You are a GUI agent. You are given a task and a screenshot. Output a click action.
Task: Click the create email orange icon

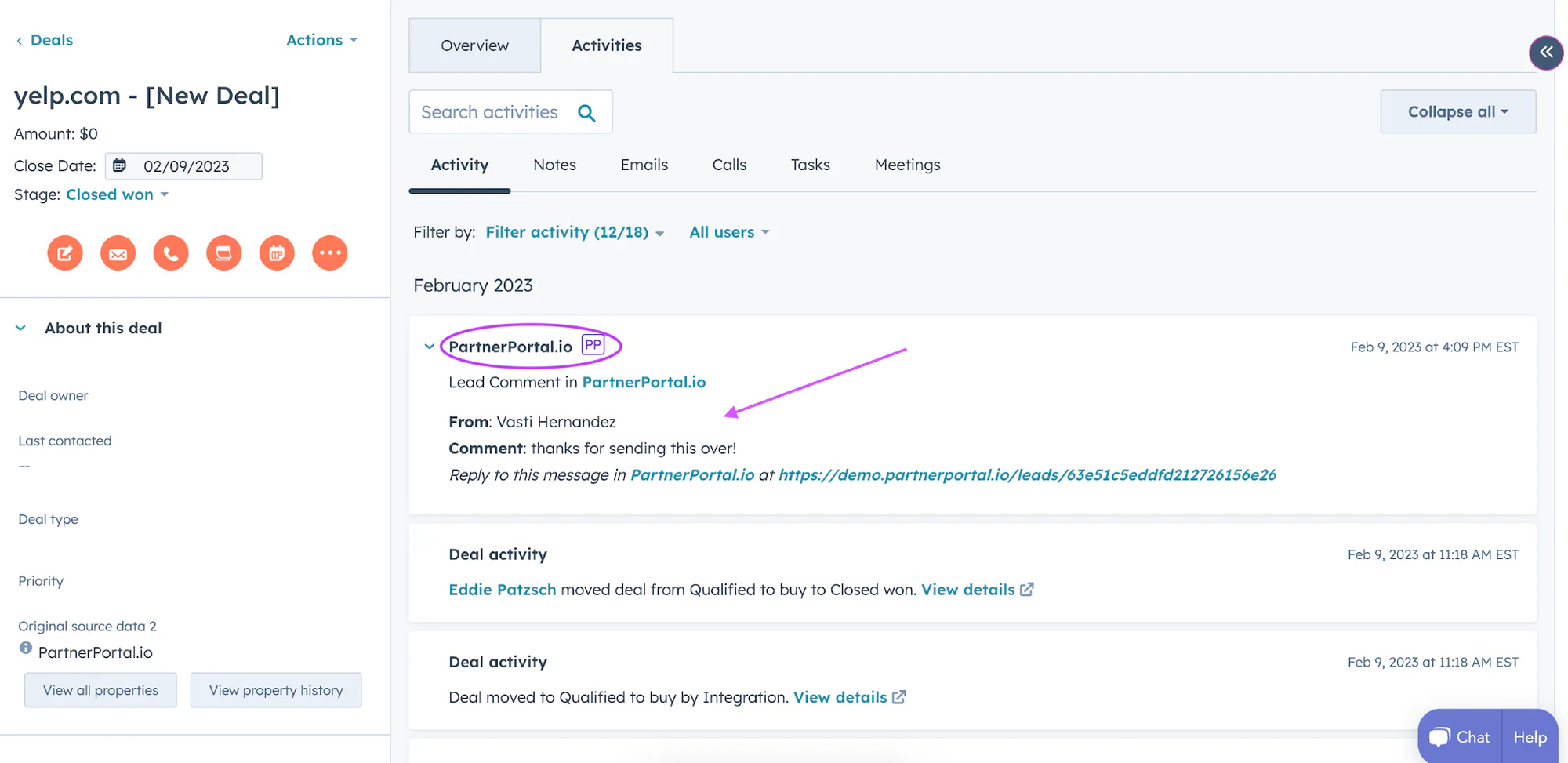tap(118, 253)
